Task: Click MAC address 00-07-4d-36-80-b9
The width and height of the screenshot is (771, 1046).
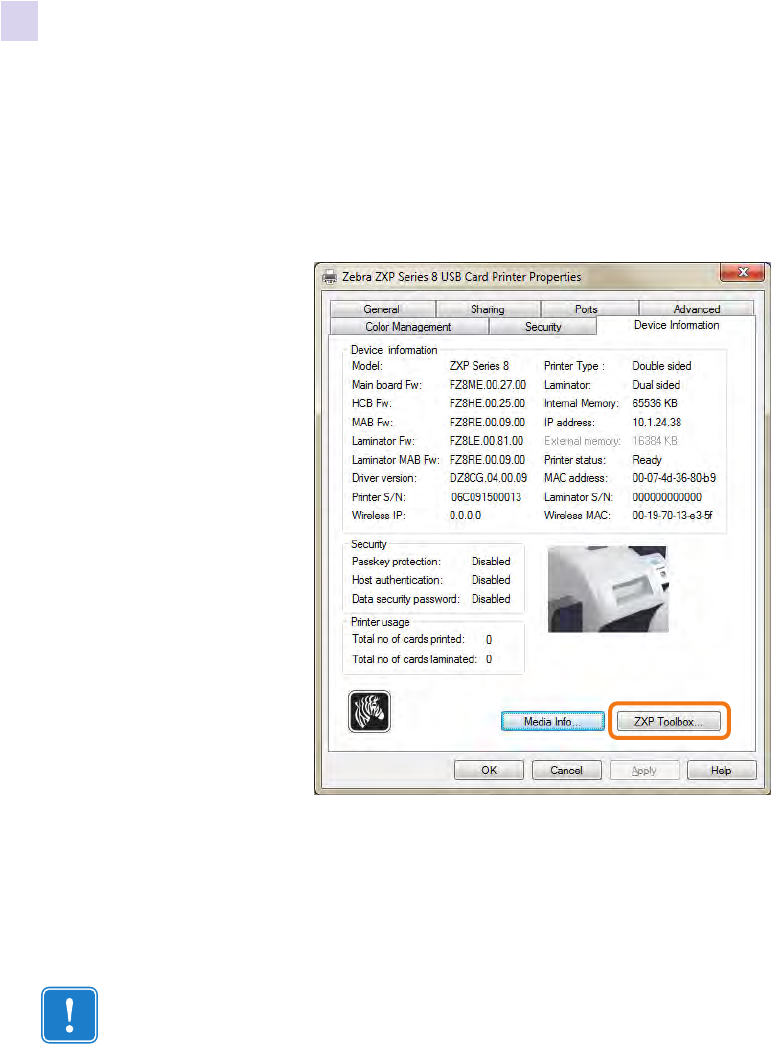Action: coord(674,478)
